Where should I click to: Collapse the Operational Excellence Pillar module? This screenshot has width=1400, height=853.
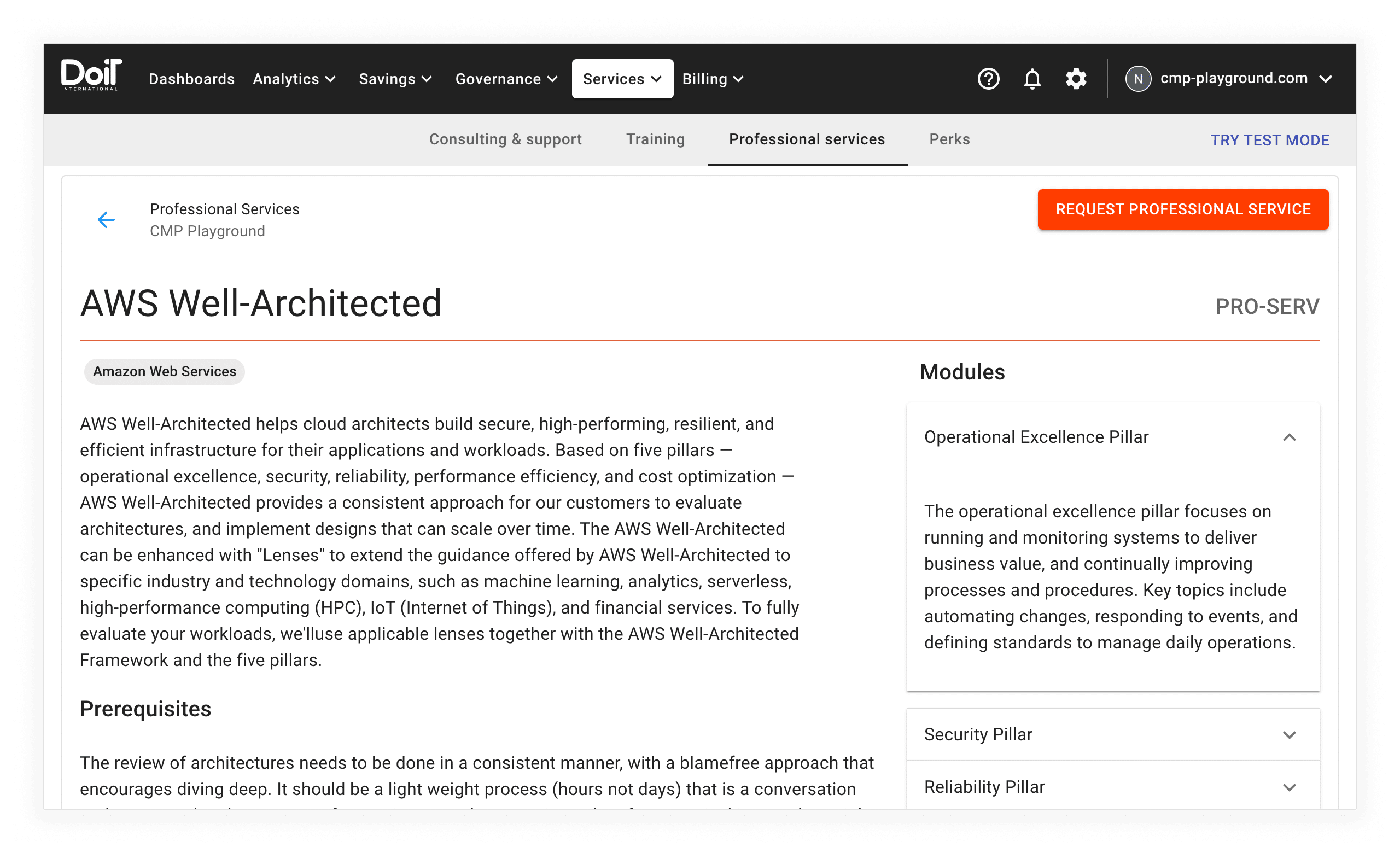point(1288,437)
